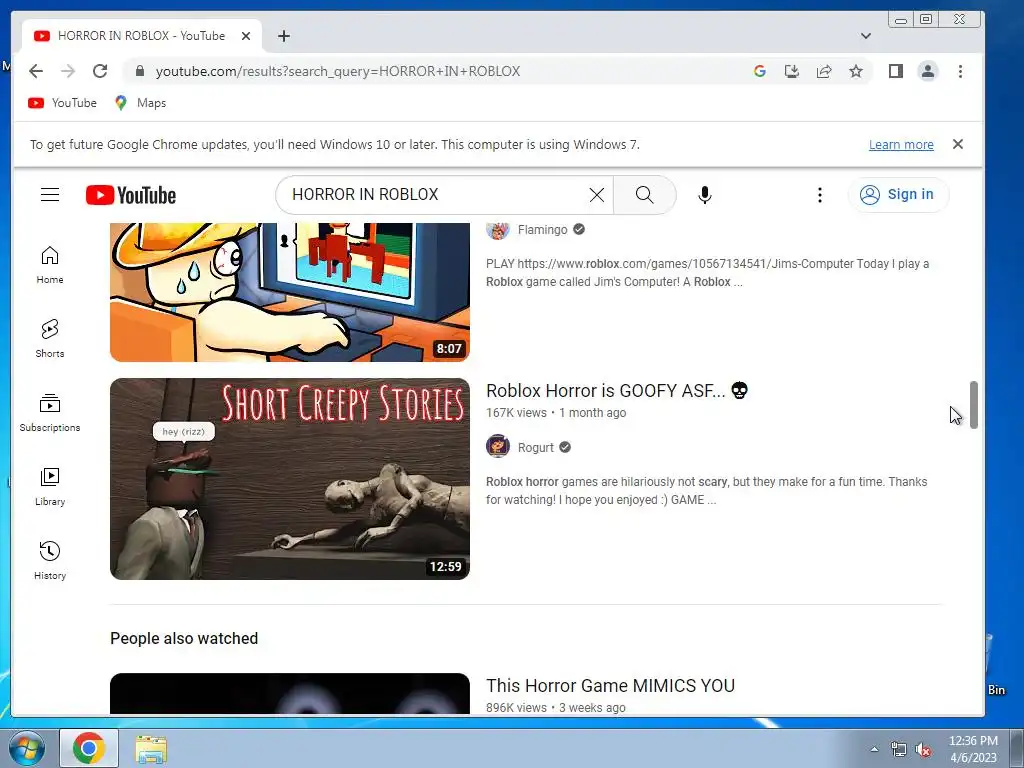Viewport: 1024px width, 768px height.
Task: Open the Rogurt channel name
Action: click(x=536, y=447)
